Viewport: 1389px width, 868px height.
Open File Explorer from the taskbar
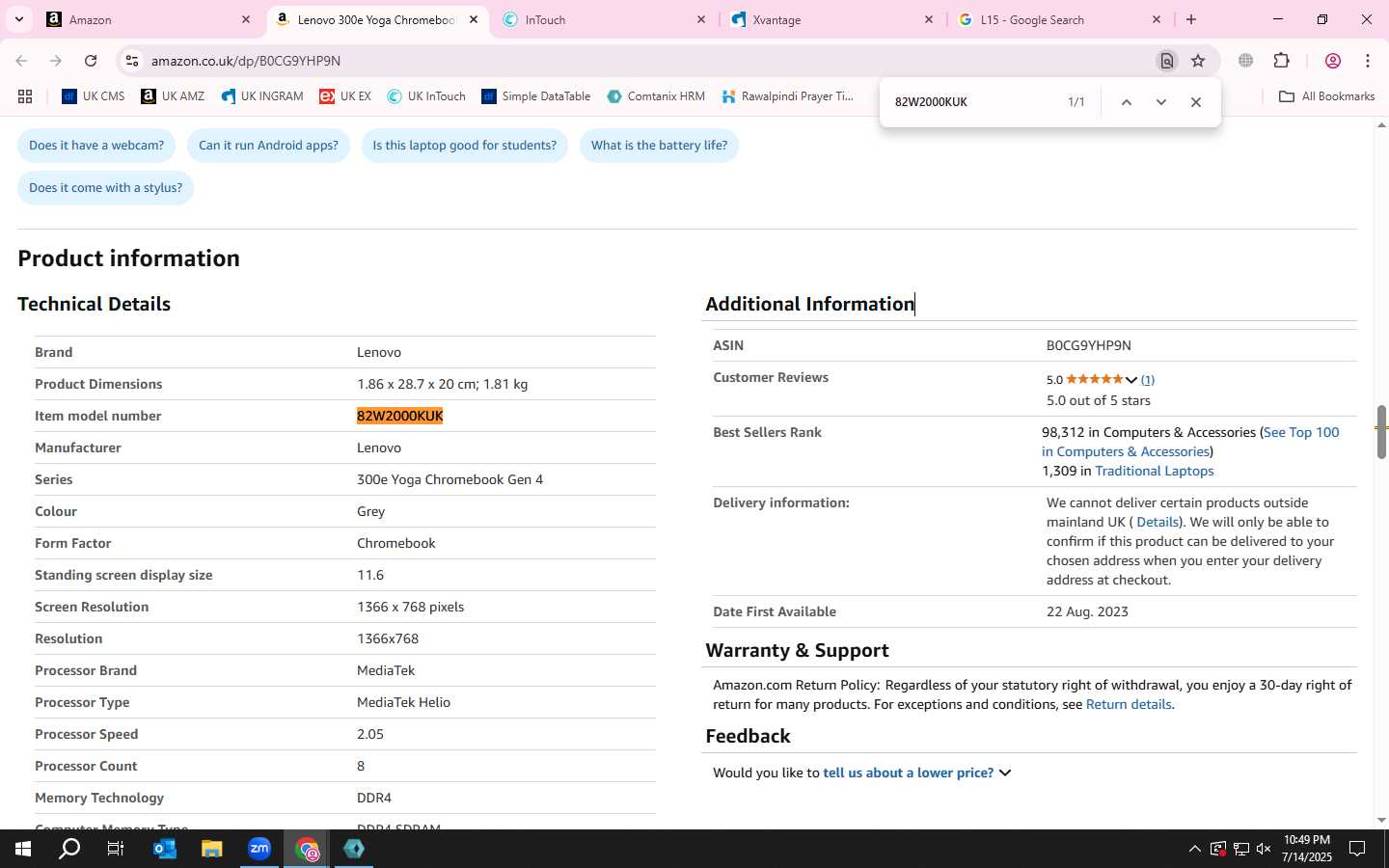[x=212, y=849]
